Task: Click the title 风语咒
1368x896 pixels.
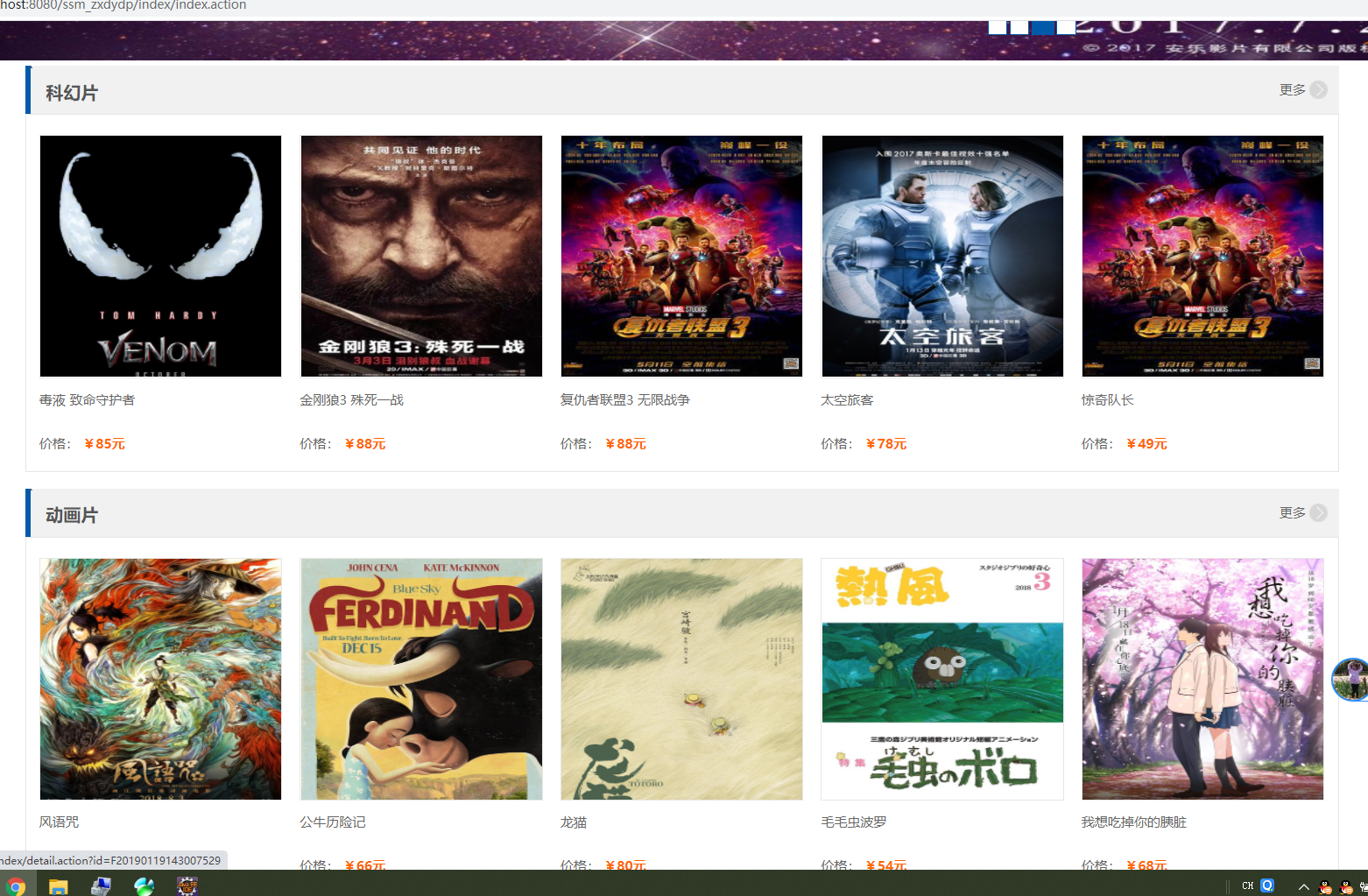Action: tap(59, 822)
